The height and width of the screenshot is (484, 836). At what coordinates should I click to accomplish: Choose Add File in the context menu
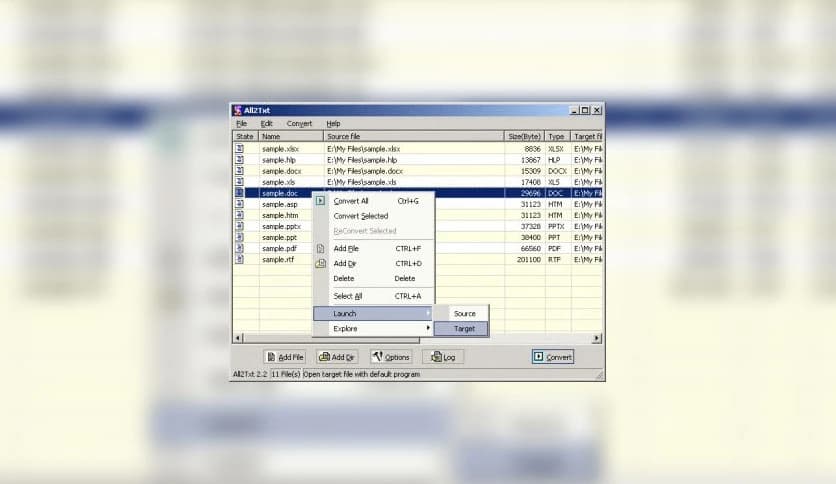point(373,248)
